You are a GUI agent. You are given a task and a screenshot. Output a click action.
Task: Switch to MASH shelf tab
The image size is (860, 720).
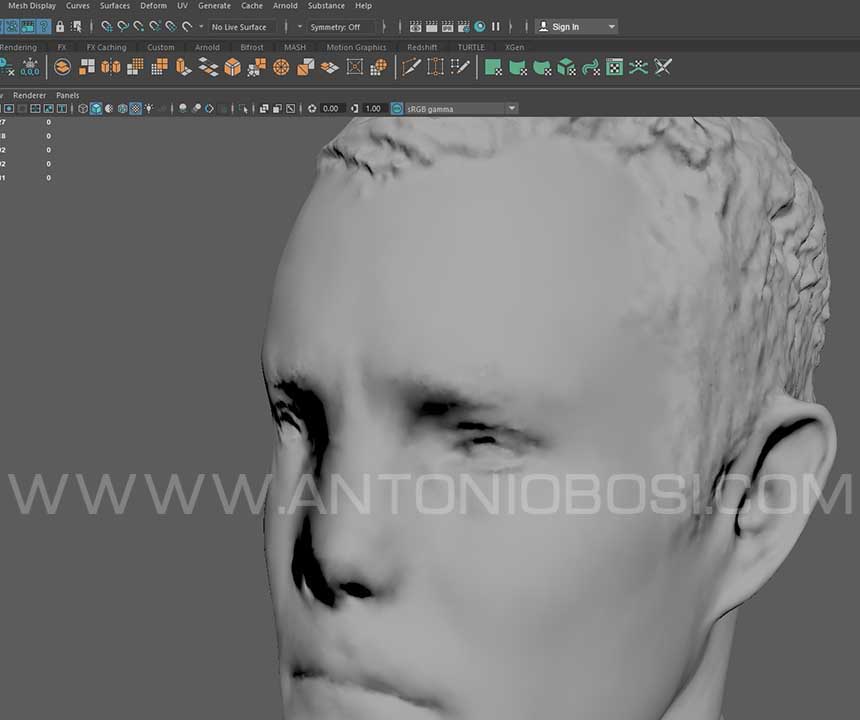[295, 47]
